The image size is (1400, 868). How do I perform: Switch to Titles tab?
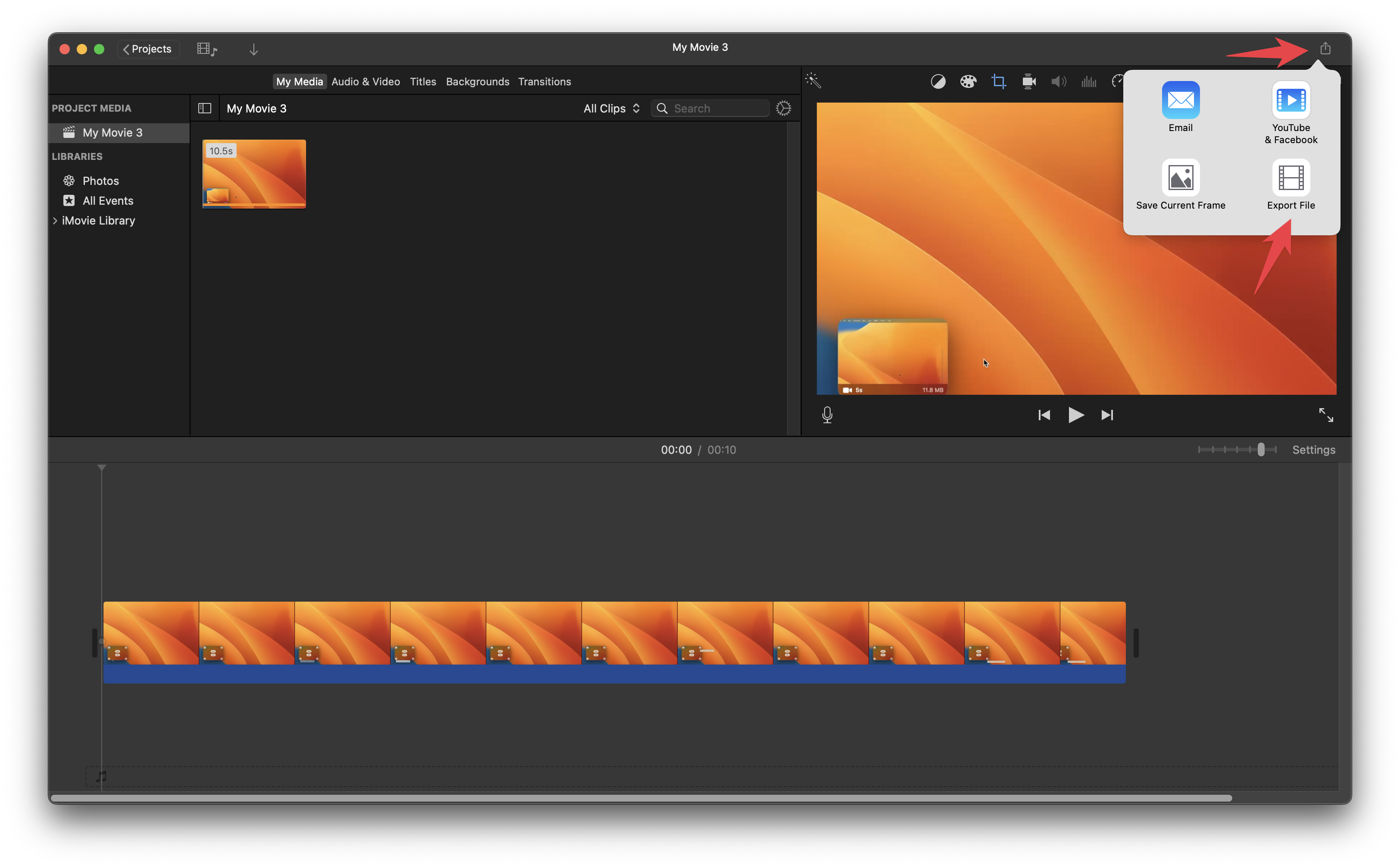[422, 81]
